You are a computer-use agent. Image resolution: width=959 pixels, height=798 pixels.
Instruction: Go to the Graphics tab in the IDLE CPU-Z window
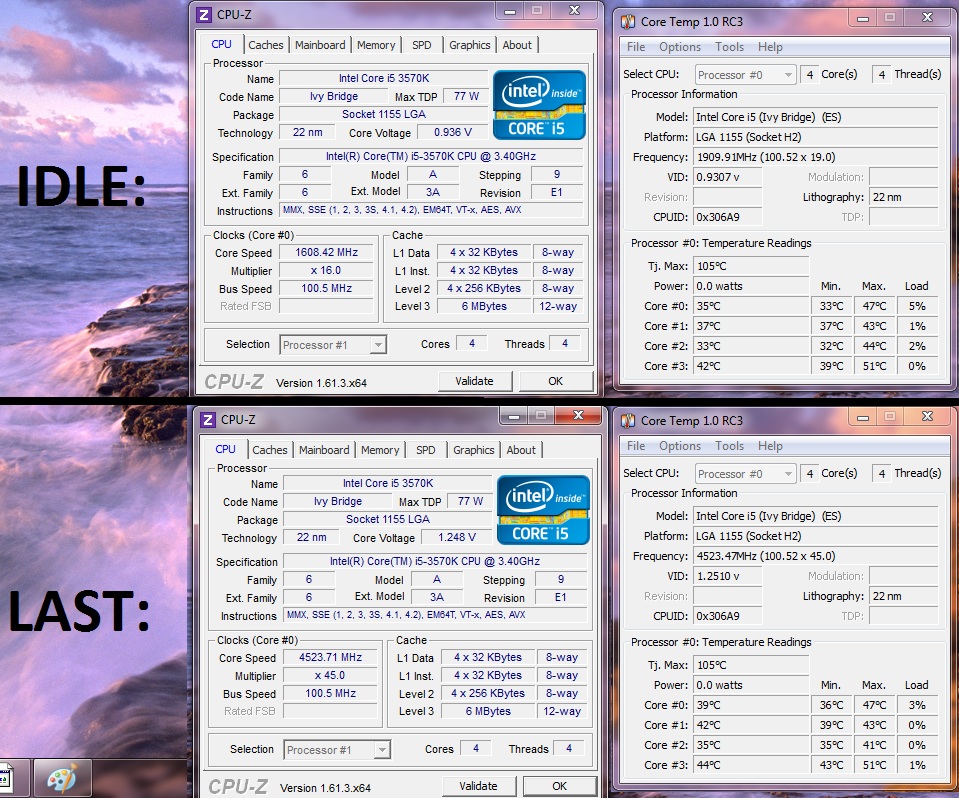(470, 45)
